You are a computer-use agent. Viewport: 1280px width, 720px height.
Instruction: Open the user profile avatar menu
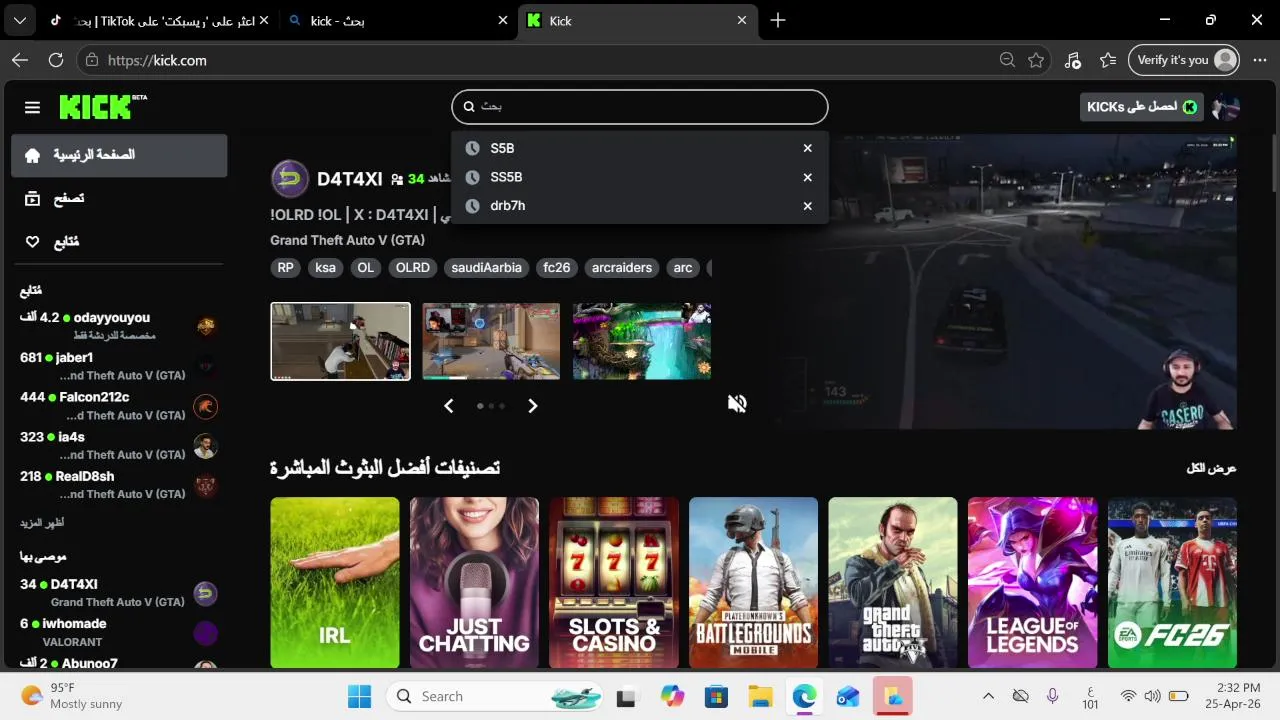click(1225, 107)
